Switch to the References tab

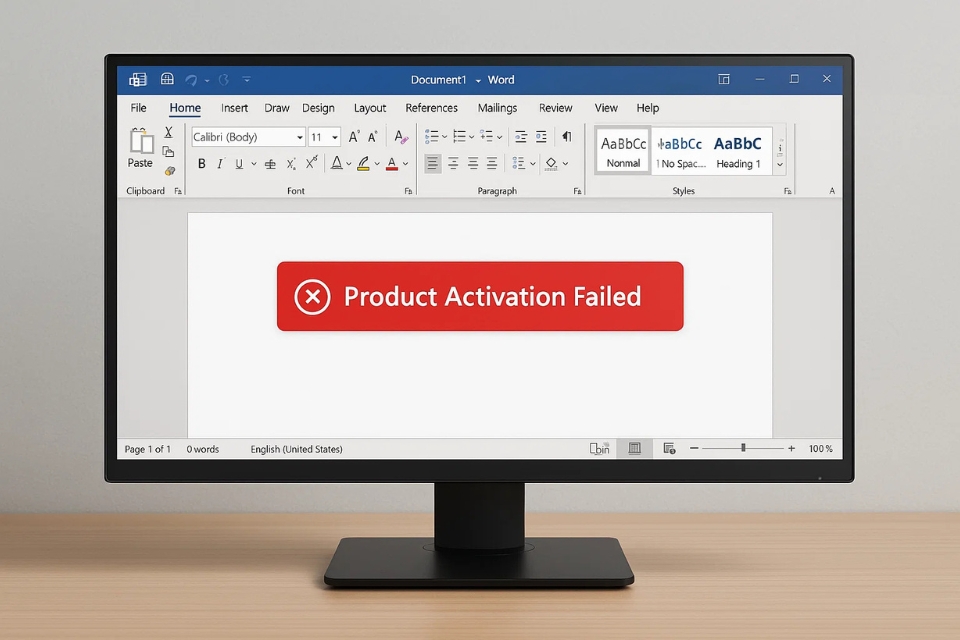431,108
